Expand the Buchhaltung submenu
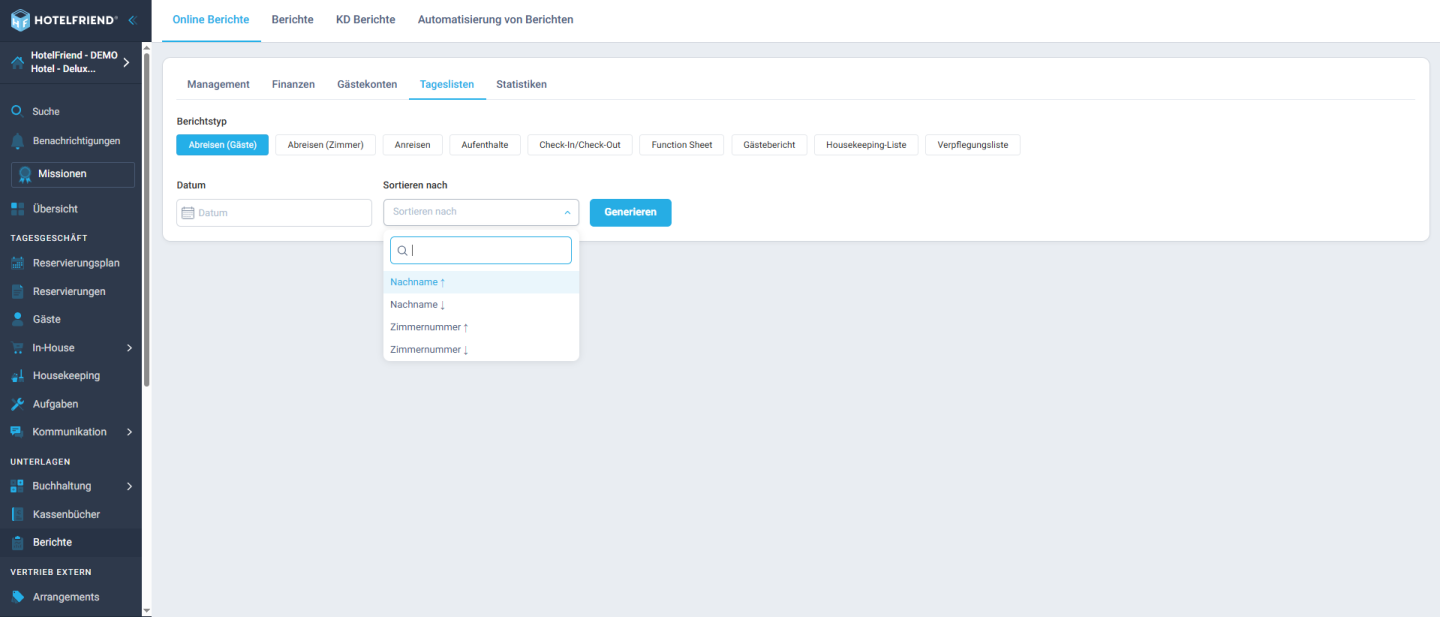Screen dimensions: 1440x617 pyautogui.click(x=129, y=486)
